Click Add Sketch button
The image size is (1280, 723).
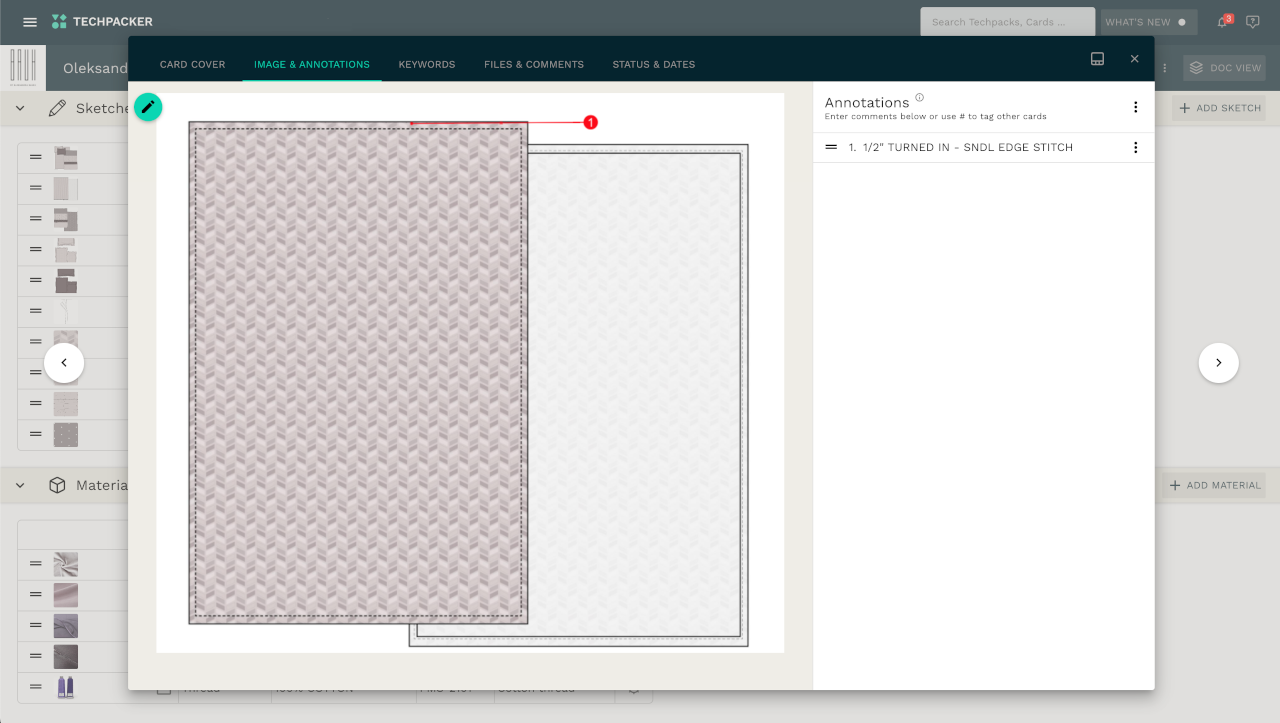(1219, 108)
